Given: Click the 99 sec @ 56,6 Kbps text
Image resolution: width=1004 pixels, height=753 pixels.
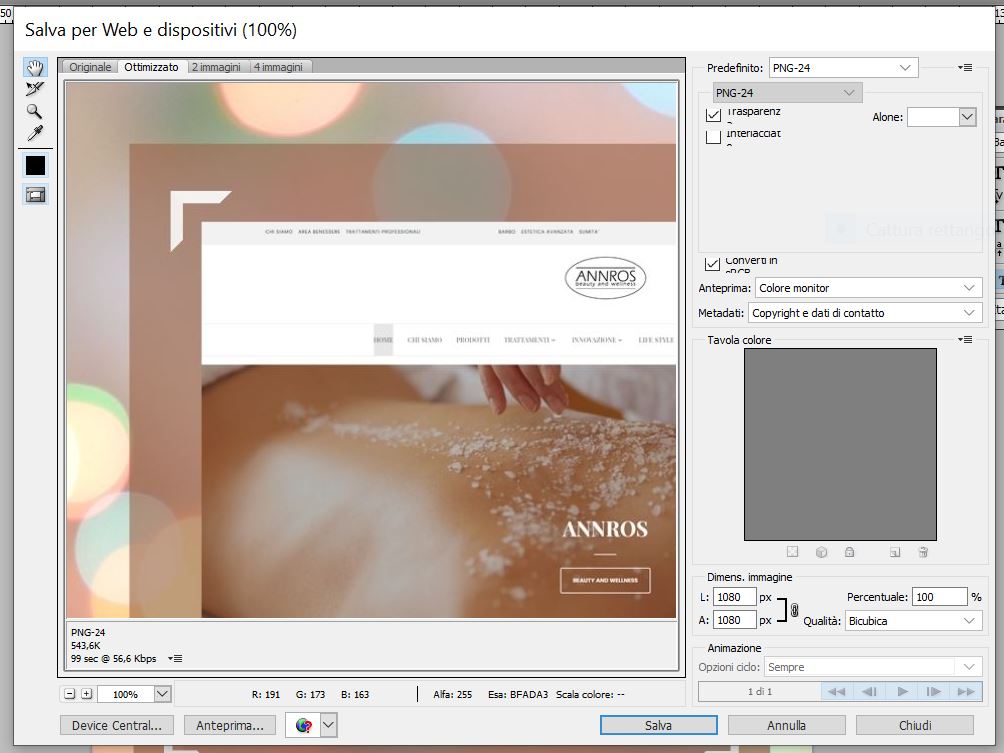Looking at the screenshot, I should (x=113, y=658).
